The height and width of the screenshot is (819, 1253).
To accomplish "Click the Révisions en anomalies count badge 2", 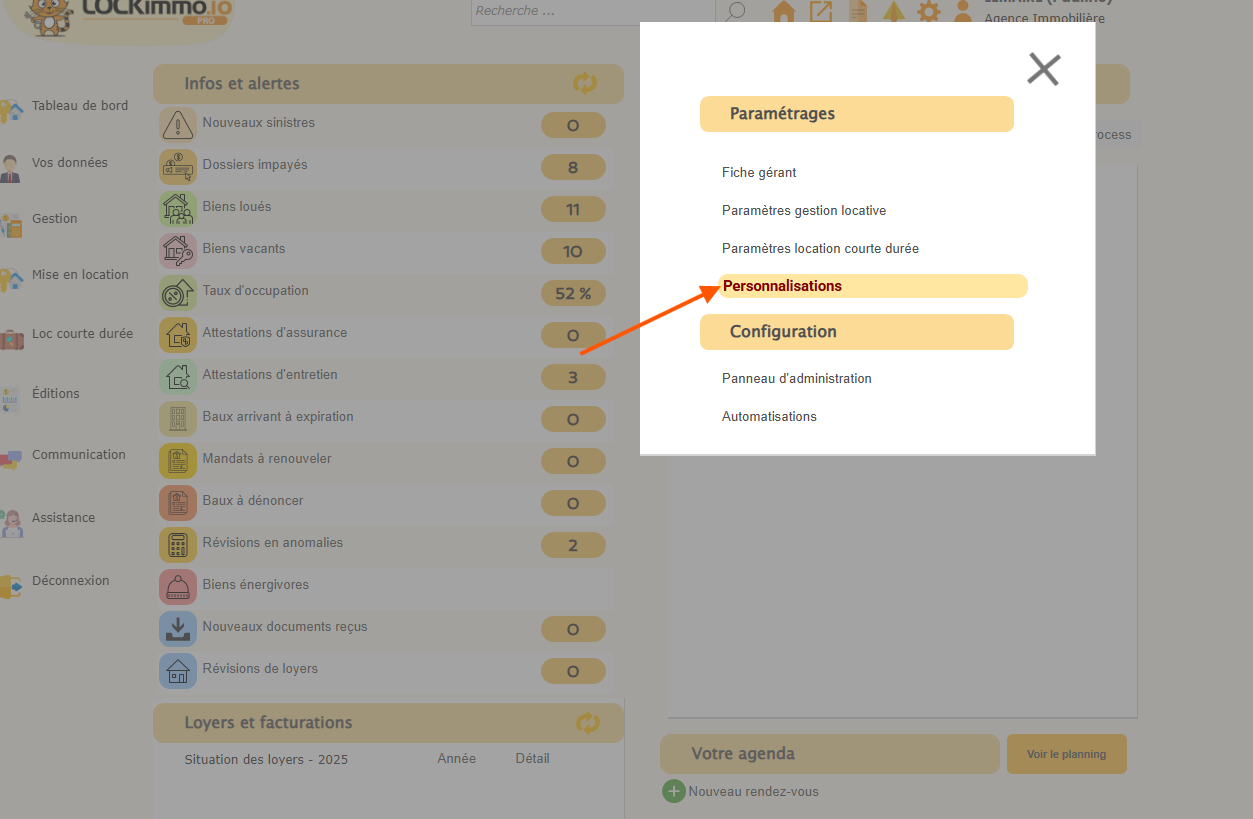I will tap(573, 545).
